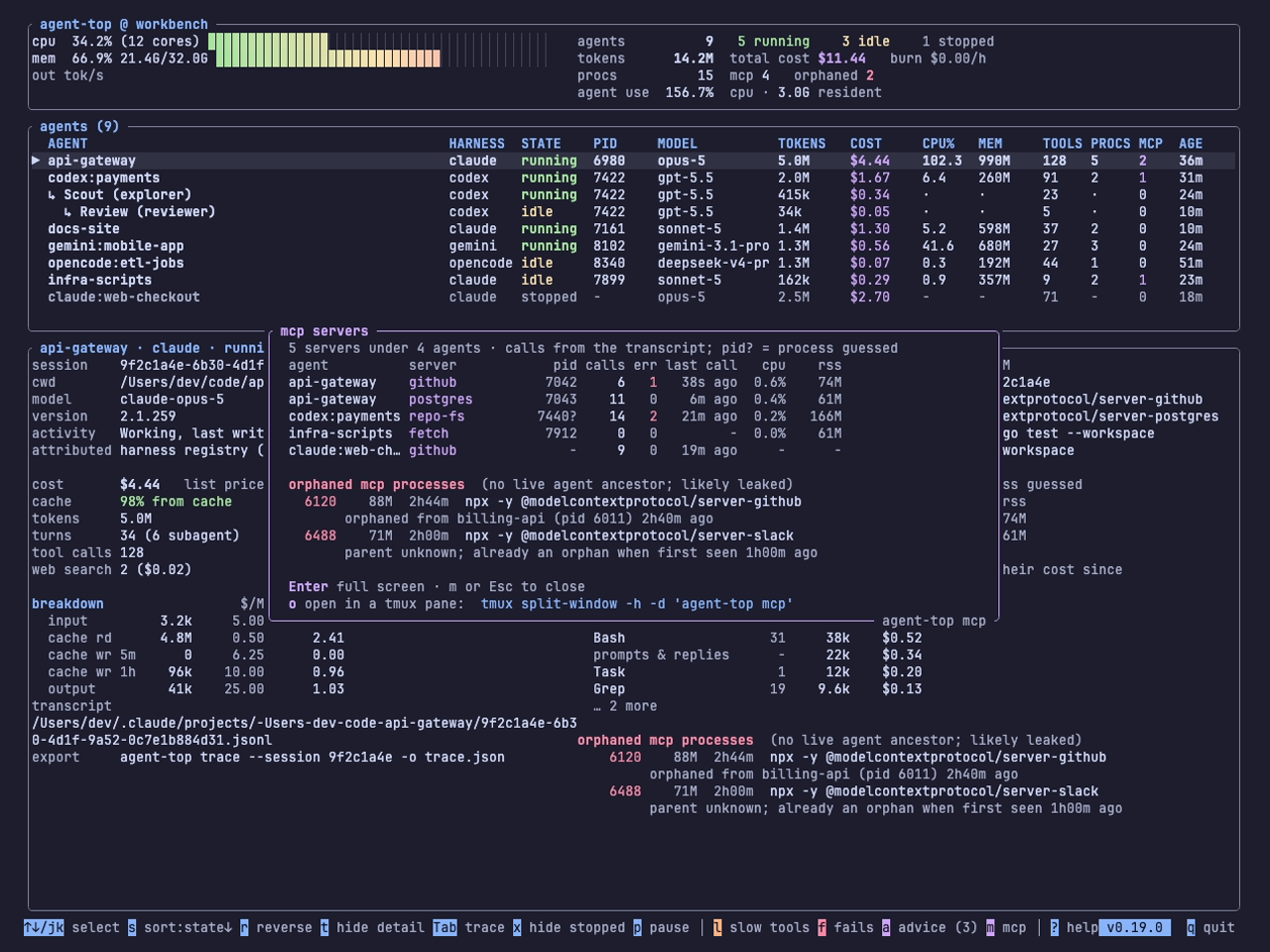
Task: Click the Grep tool row in detail panel
Action: pyautogui.click(x=758, y=688)
